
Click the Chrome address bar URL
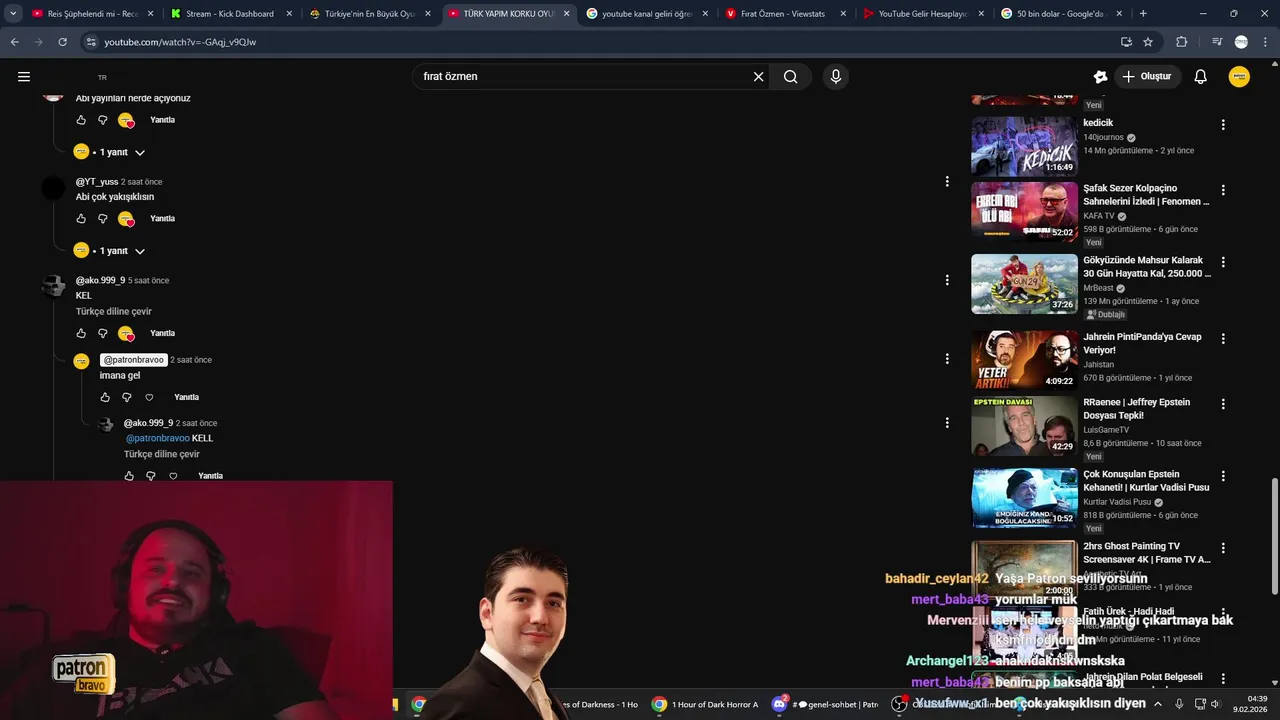coord(180,42)
